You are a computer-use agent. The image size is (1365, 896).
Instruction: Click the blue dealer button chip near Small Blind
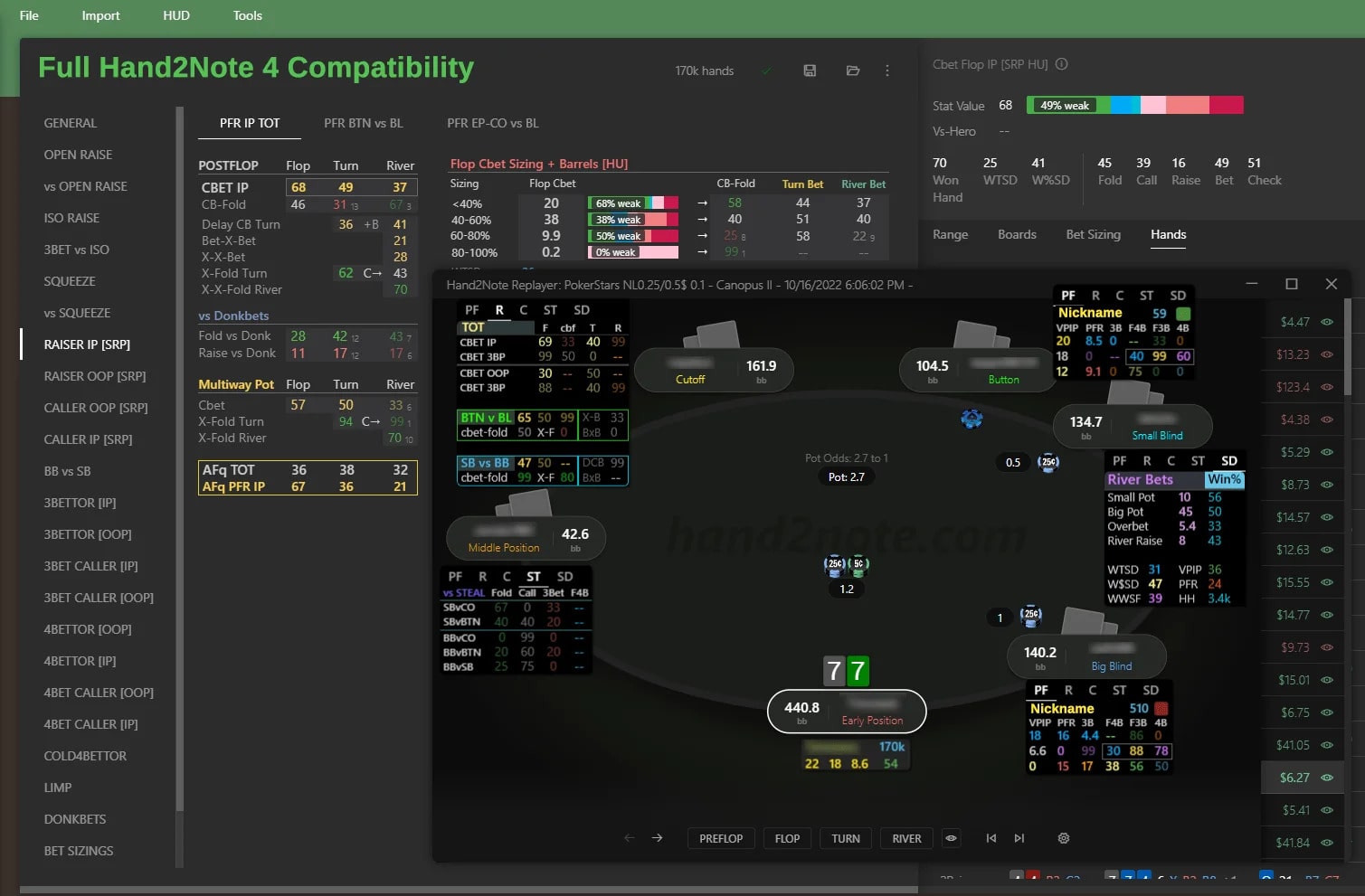972,419
